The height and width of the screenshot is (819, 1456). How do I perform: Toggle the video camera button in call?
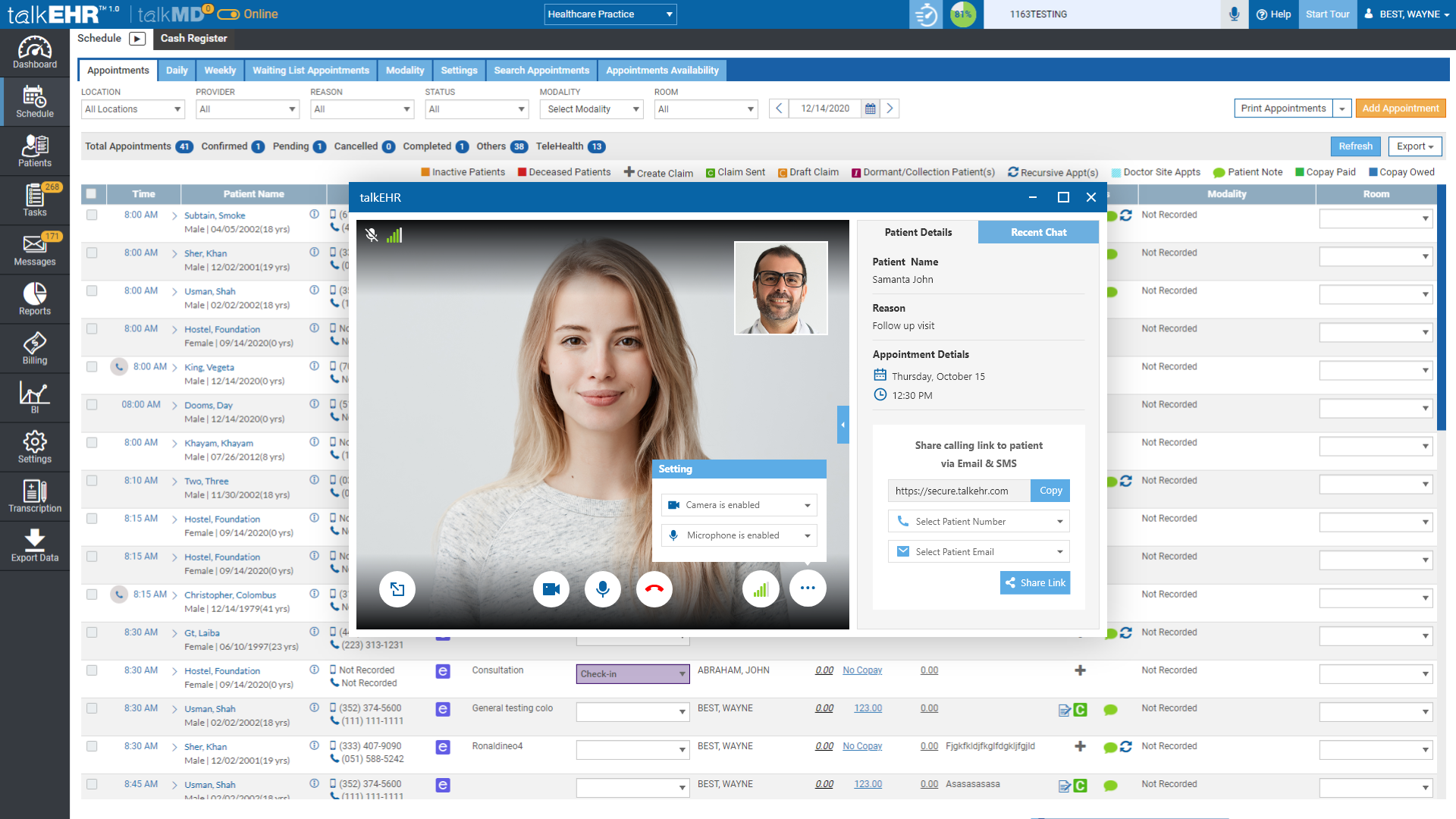[x=551, y=589]
